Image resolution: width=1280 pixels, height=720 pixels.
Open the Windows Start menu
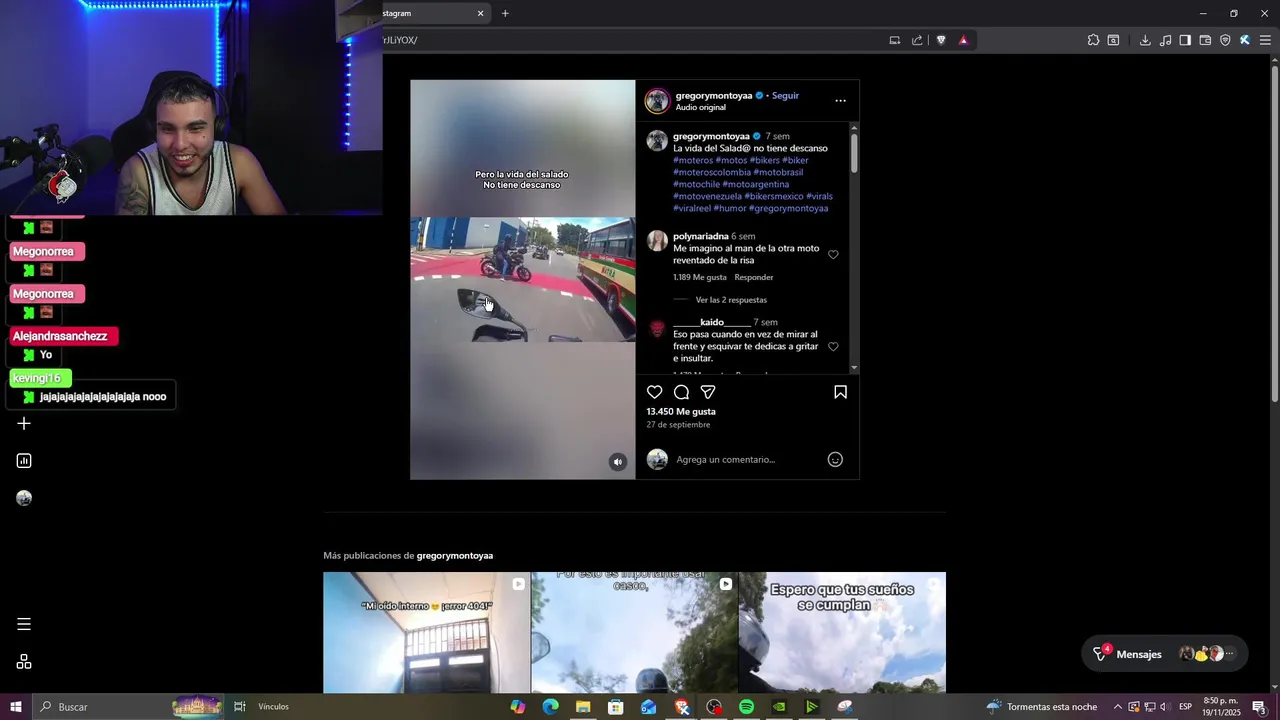[x=16, y=707]
